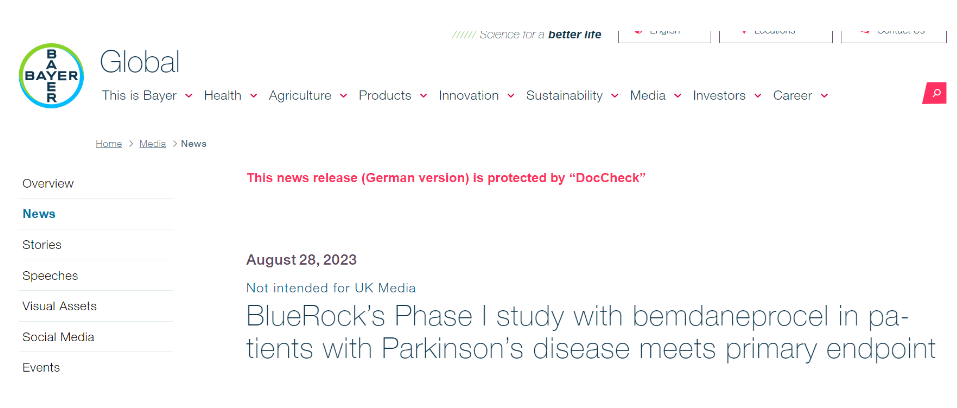Open Social Media sidebar link
This screenshot has height=408, width=958.
tap(59, 337)
